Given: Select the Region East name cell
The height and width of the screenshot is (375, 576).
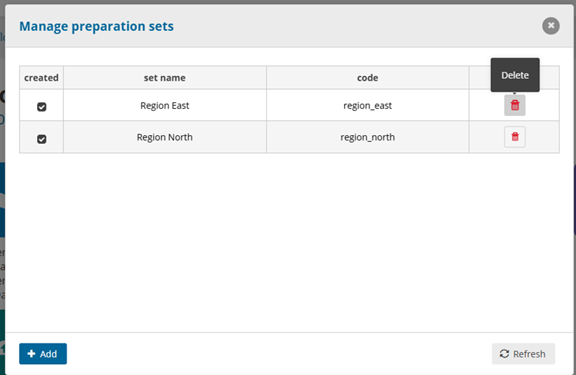Looking at the screenshot, I should [x=165, y=105].
